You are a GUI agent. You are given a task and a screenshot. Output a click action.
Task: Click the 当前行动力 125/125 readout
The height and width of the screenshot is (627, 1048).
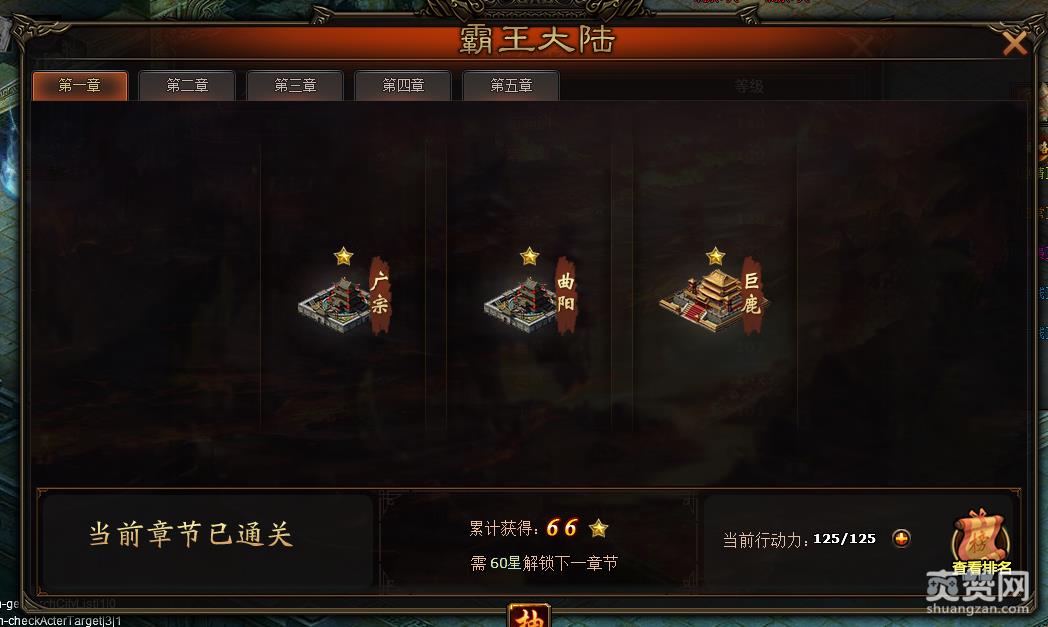tap(799, 539)
